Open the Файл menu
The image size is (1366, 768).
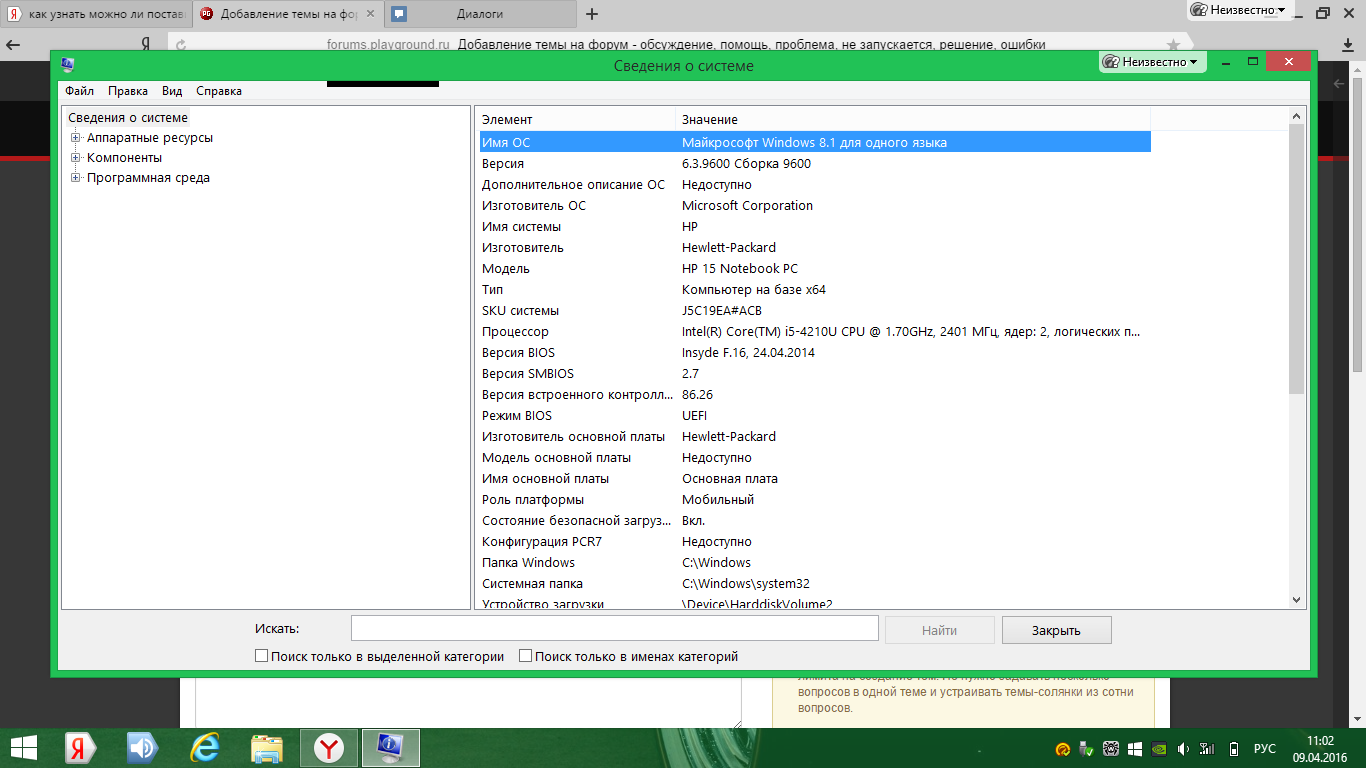pyautogui.click(x=79, y=91)
